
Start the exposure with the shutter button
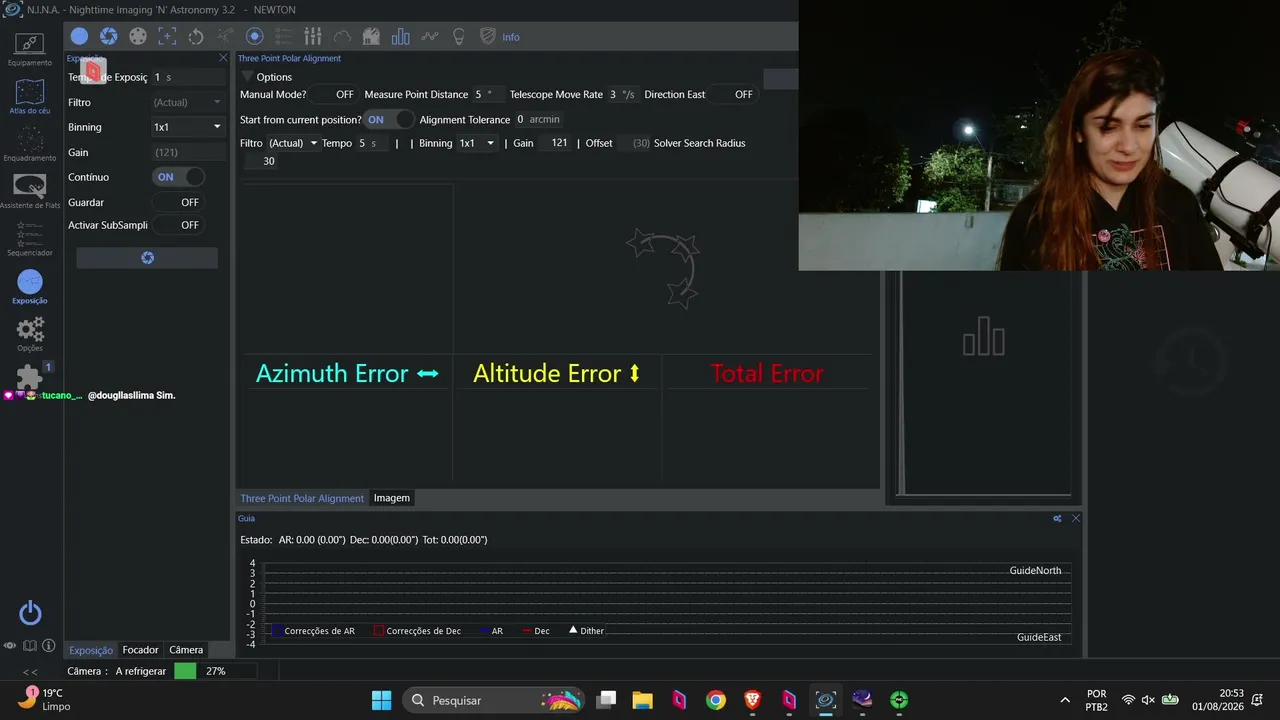147,258
